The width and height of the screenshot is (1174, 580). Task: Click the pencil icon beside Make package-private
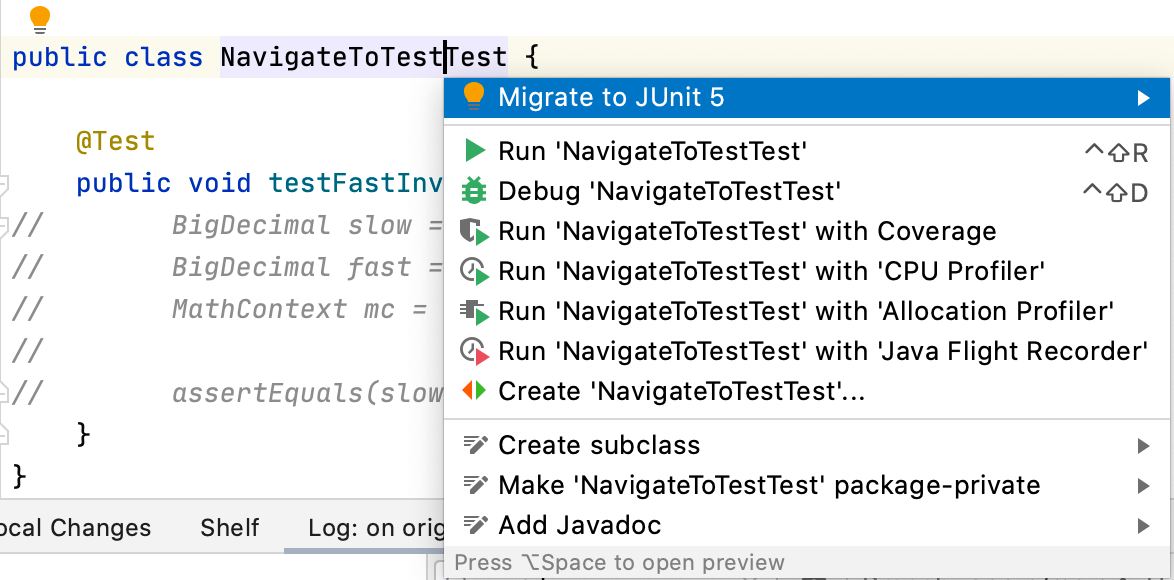[477, 485]
